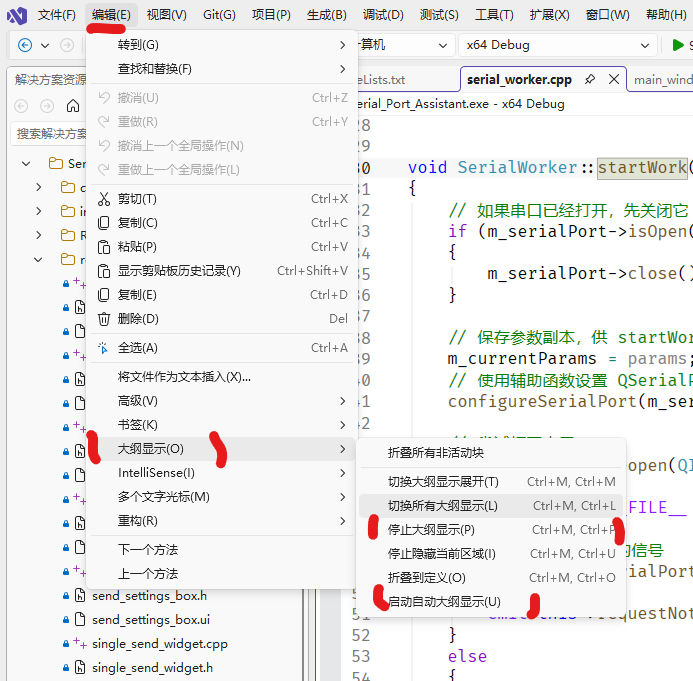Open clipboard history 显示剪贴板历史记录(Y)

pos(222,270)
